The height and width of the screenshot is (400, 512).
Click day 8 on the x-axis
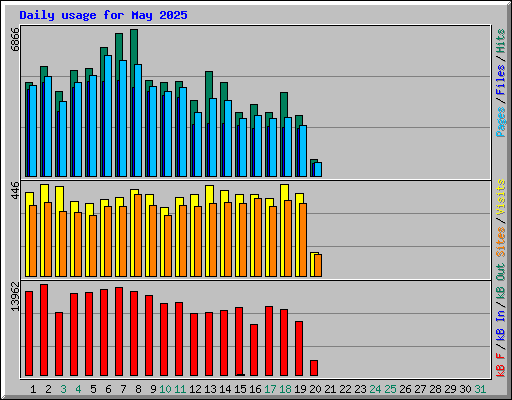click(x=138, y=389)
